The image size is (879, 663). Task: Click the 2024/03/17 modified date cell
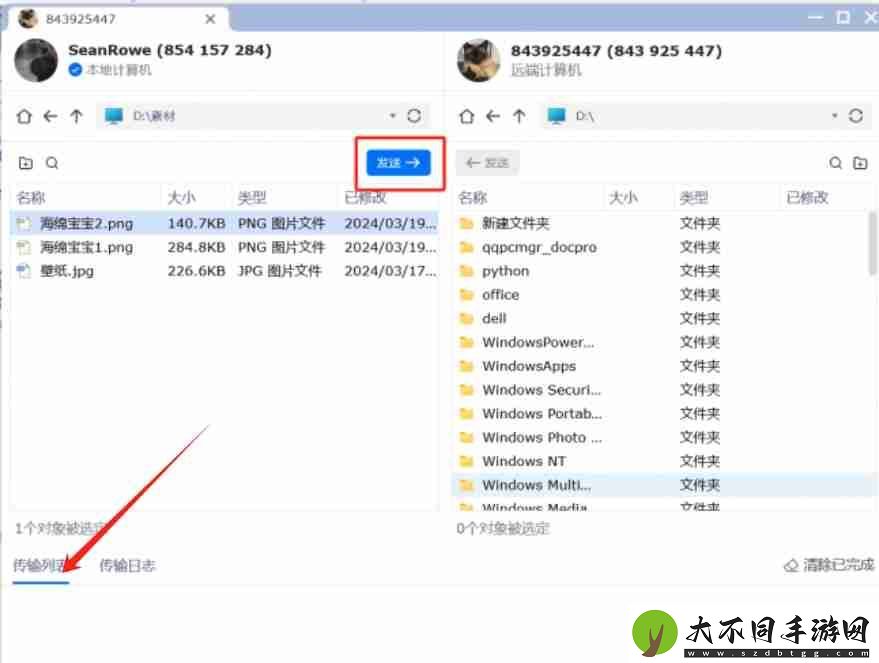click(390, 271)
